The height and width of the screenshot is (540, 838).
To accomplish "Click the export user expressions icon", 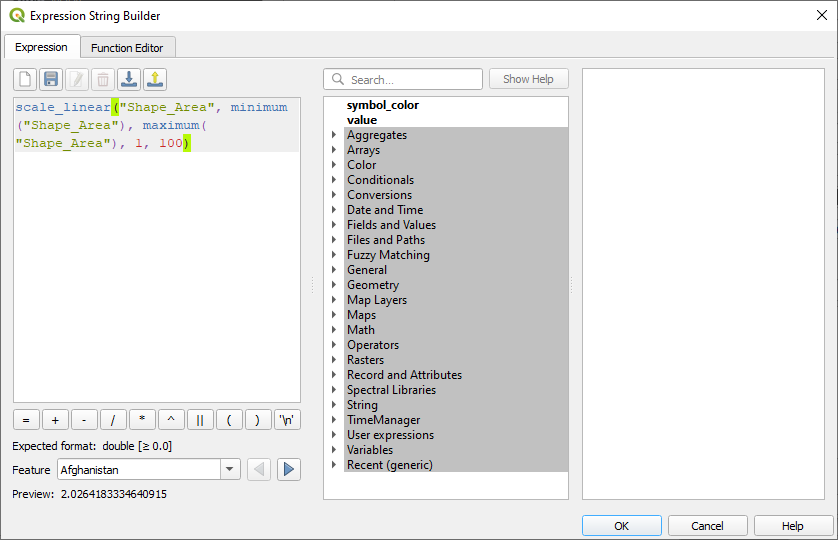I will tap(155, 80).
